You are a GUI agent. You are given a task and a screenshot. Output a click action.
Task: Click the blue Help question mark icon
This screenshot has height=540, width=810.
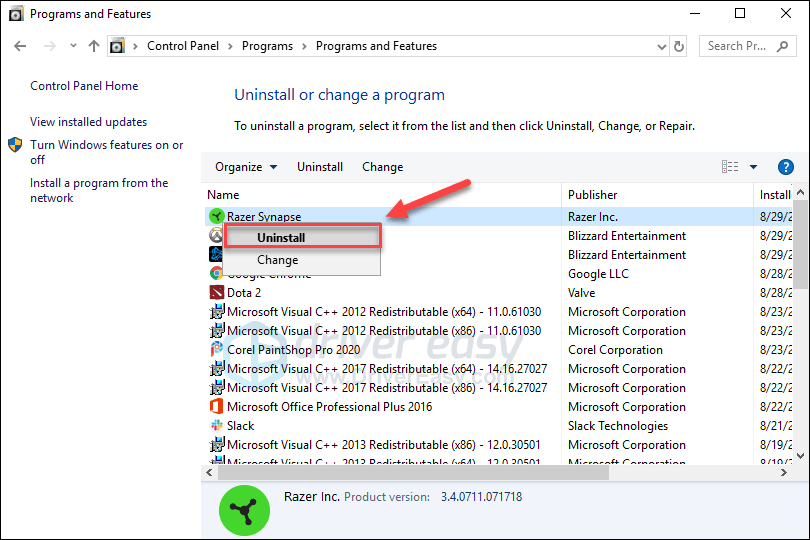(785, 167)
